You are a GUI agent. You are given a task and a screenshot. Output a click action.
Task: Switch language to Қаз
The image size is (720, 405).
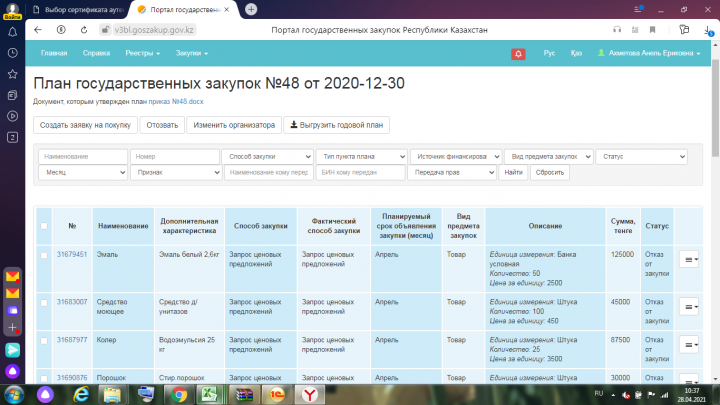(576, 53)
